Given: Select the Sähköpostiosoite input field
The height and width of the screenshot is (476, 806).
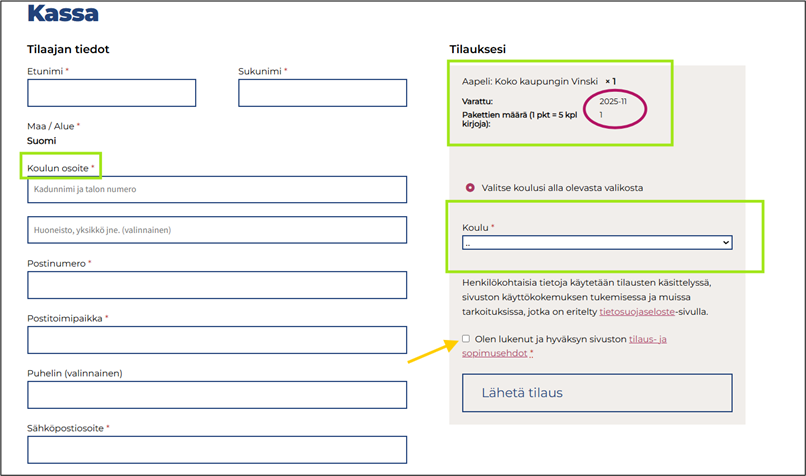Looking at the screenshot, I should pos(217,449).
